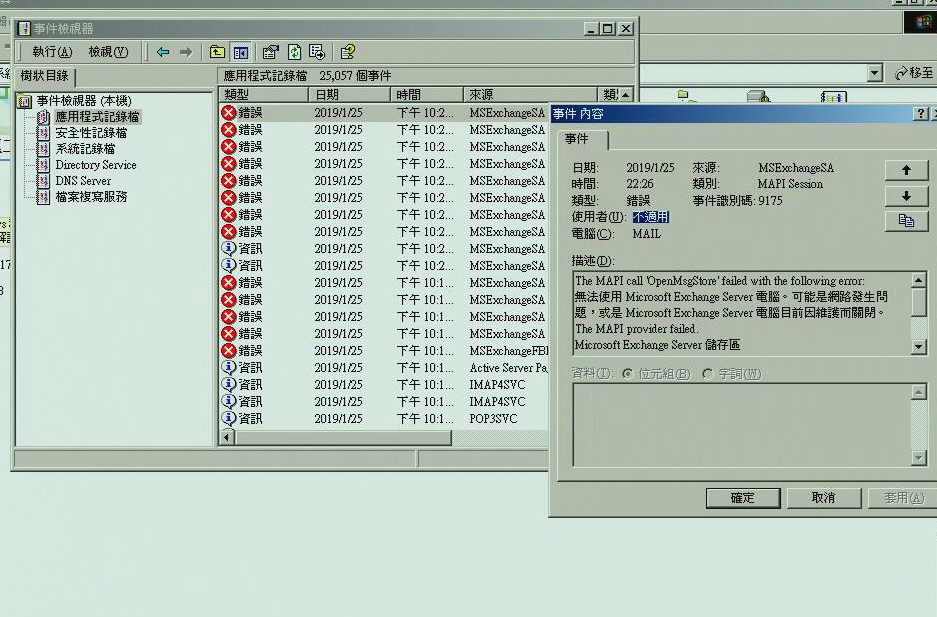Viewport: 937px width, 617px height.
Task: Click the Forward arrow in Event Viewer toolbar
Action: [186, 53]
